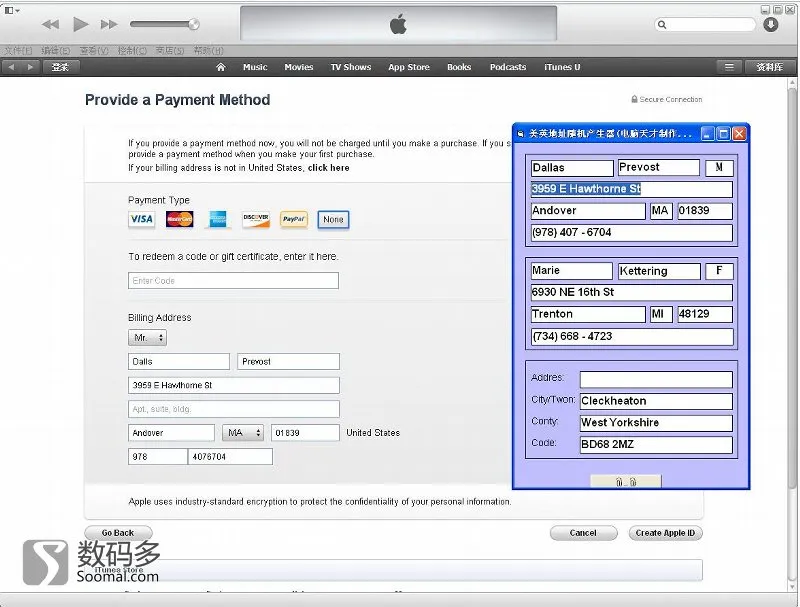Open the MA state dropdown
The width and height of the screenshot is (800, 607).
coord(243,433)
